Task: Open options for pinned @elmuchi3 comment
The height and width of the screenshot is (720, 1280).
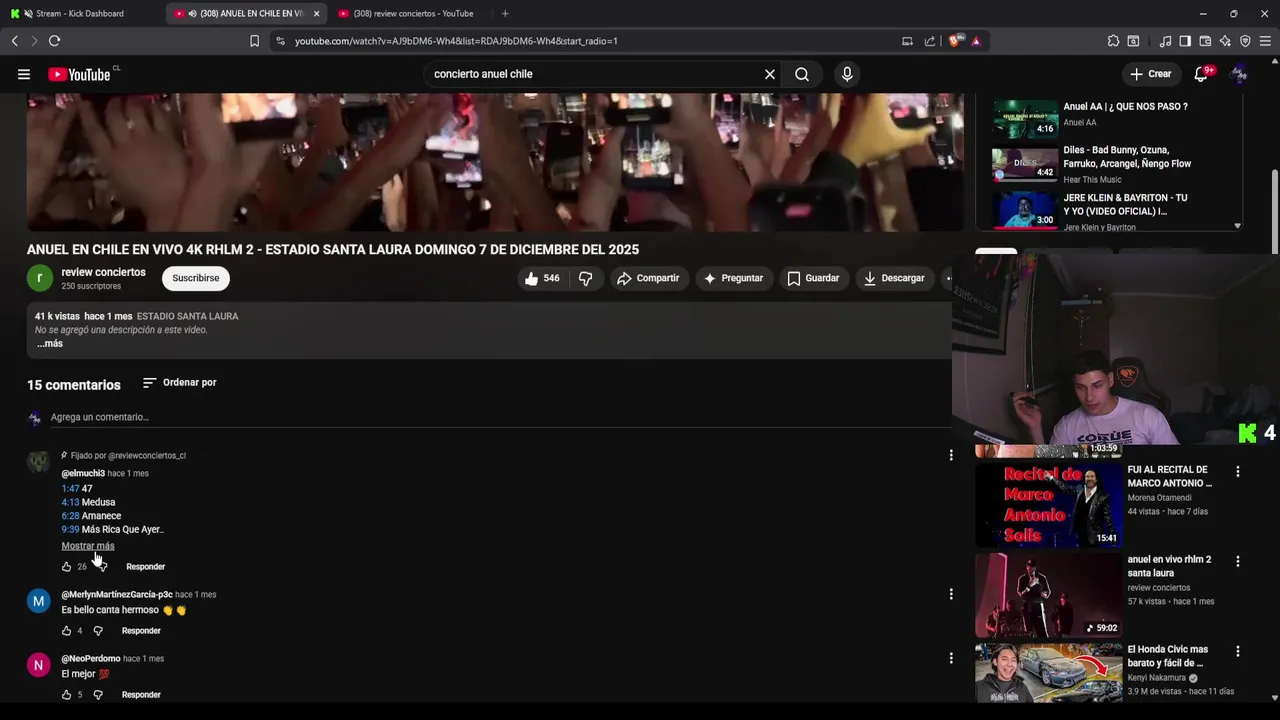Action: coord(951,455)
